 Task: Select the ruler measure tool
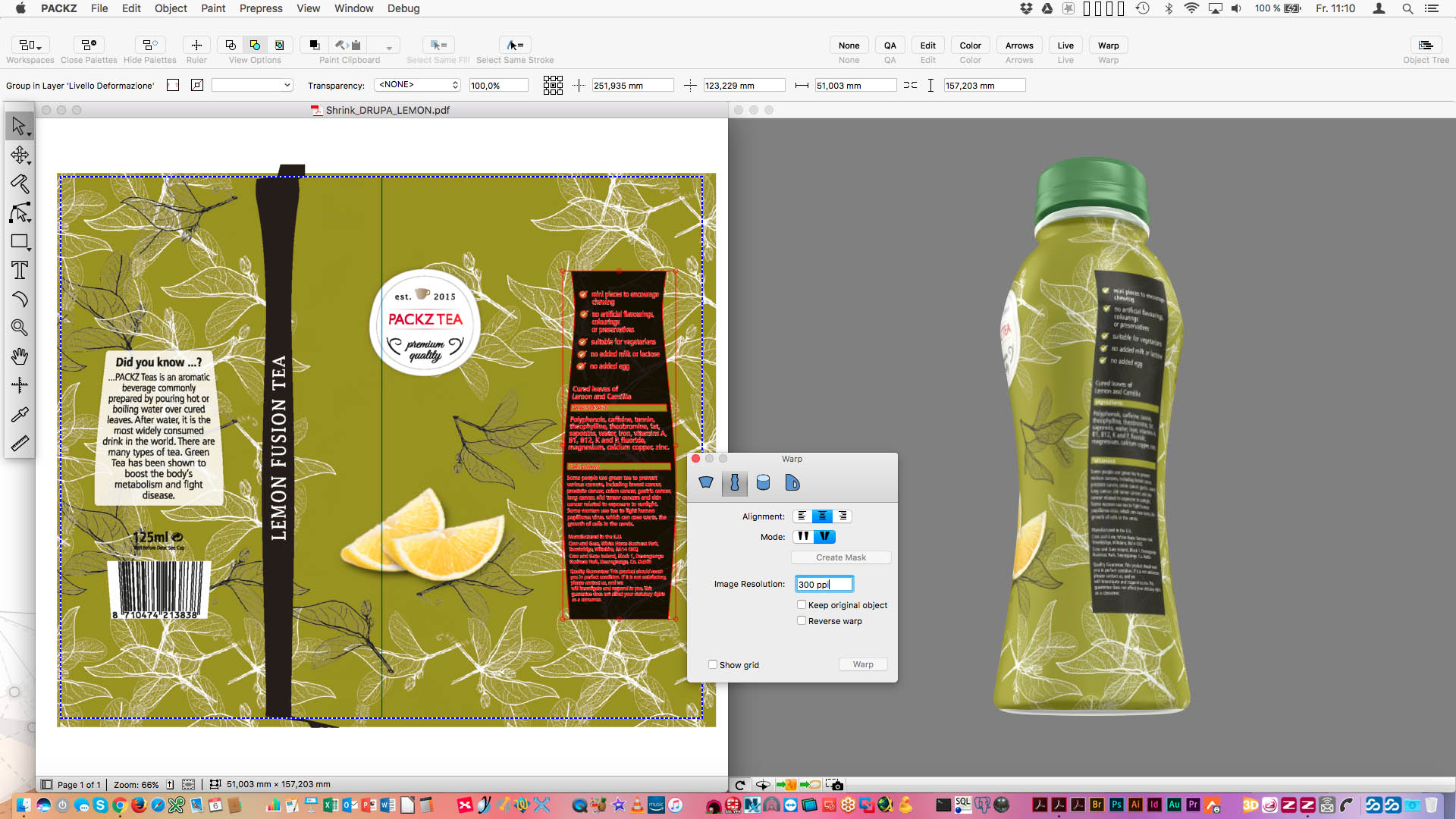pyautogui.click(x=20, y=443)
